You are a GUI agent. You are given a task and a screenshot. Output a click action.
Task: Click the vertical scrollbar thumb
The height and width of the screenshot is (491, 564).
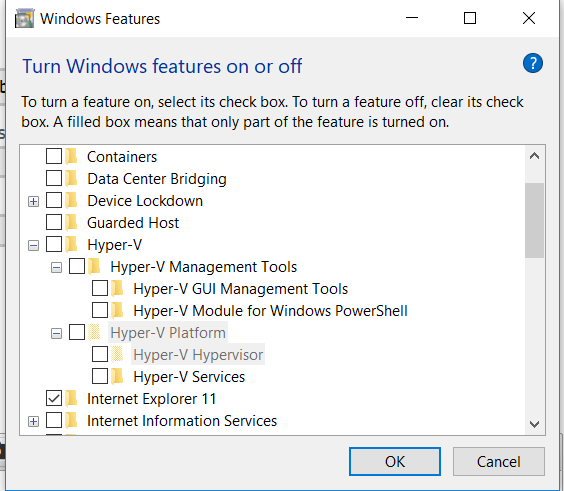coord(535,221)
